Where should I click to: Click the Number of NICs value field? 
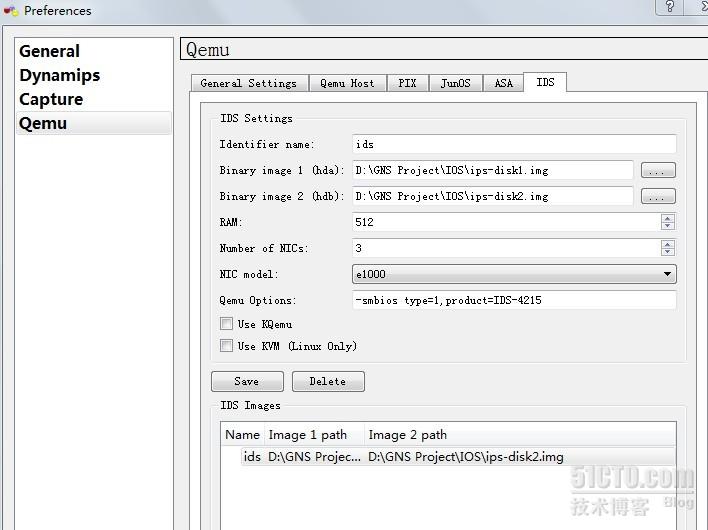506,248
